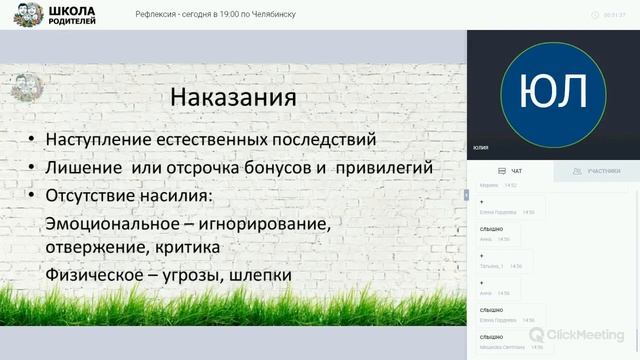Click the bullet 'Наступление естественных последствий'
The image size is (640, 360).
(x=211, y=140)
